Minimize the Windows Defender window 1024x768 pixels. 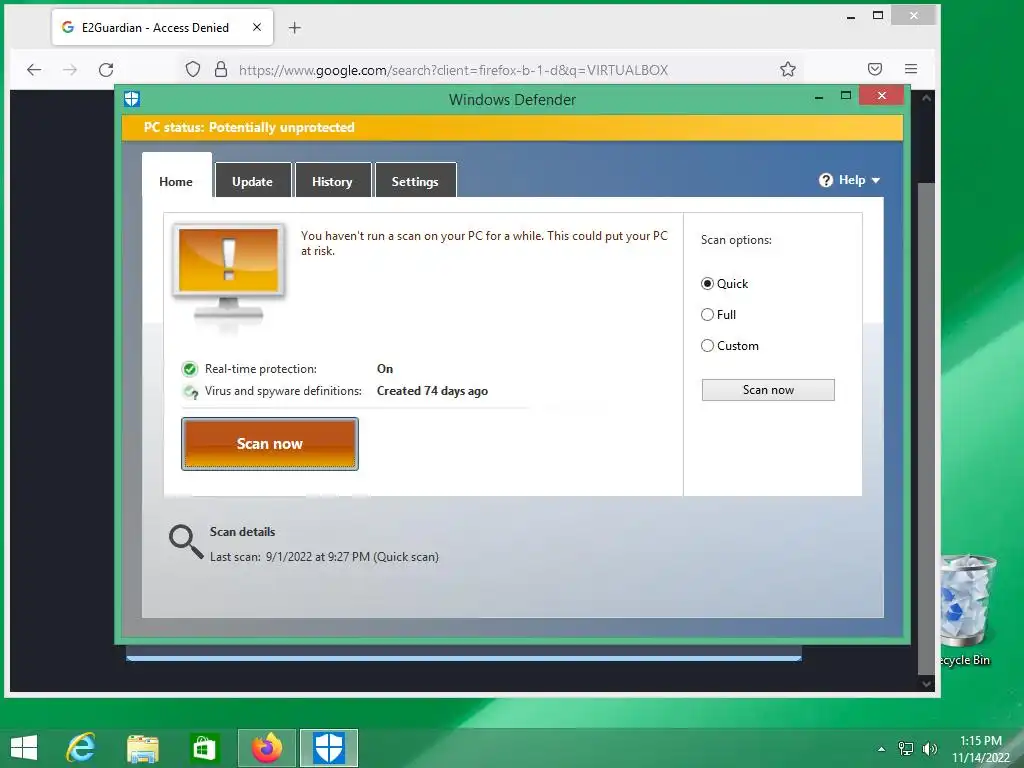tap(819, 97)
